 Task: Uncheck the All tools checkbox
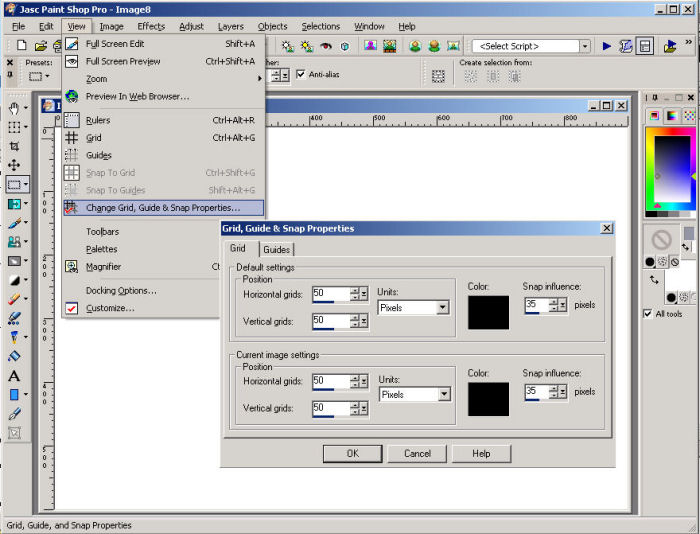pos(648,313)
